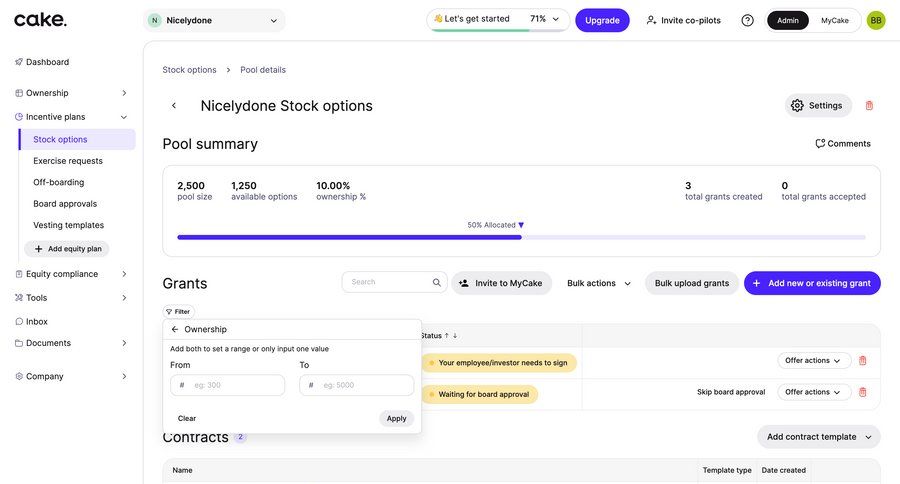Screen dimensions: 900x484
Task: Expand the Bulk actions dropdown
Action: point(599,283)
